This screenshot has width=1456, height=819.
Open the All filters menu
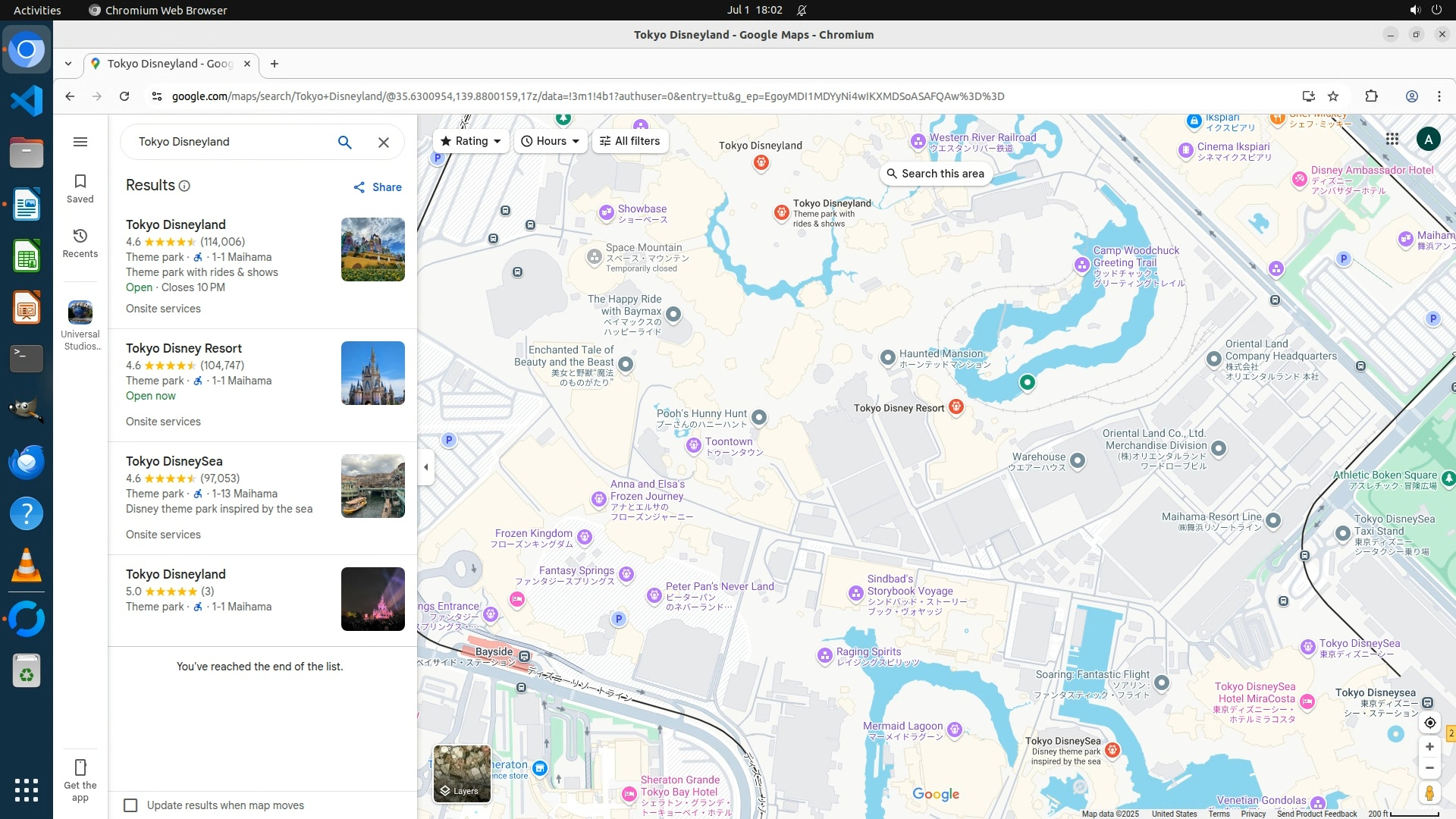tap(629, 141)
